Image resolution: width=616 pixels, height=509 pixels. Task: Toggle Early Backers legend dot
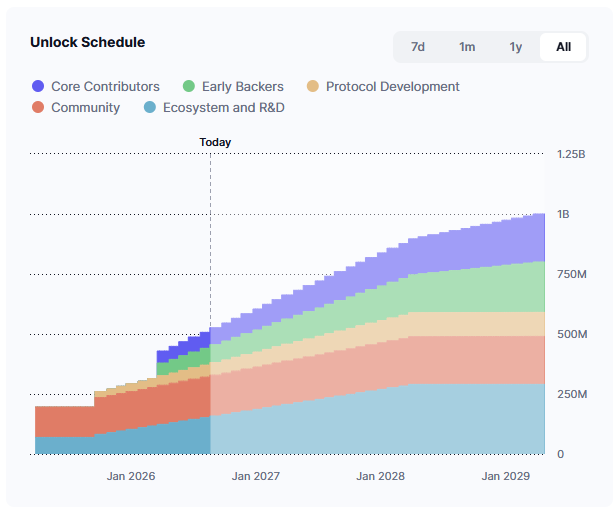(189, 86)
